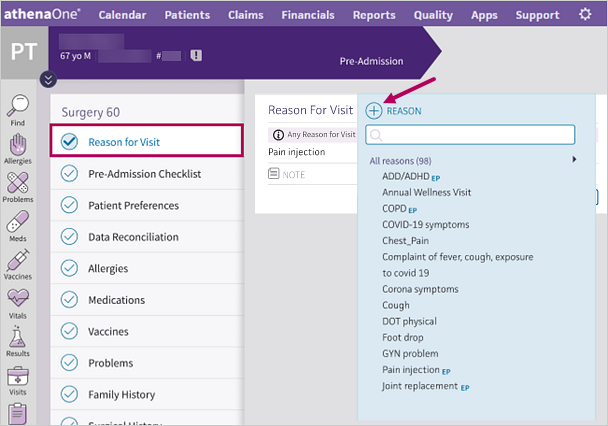The height and width of the screenshot is (426, 608).
Task: Open the Allergies sidebar icon
Action: [x=18, y=146]
